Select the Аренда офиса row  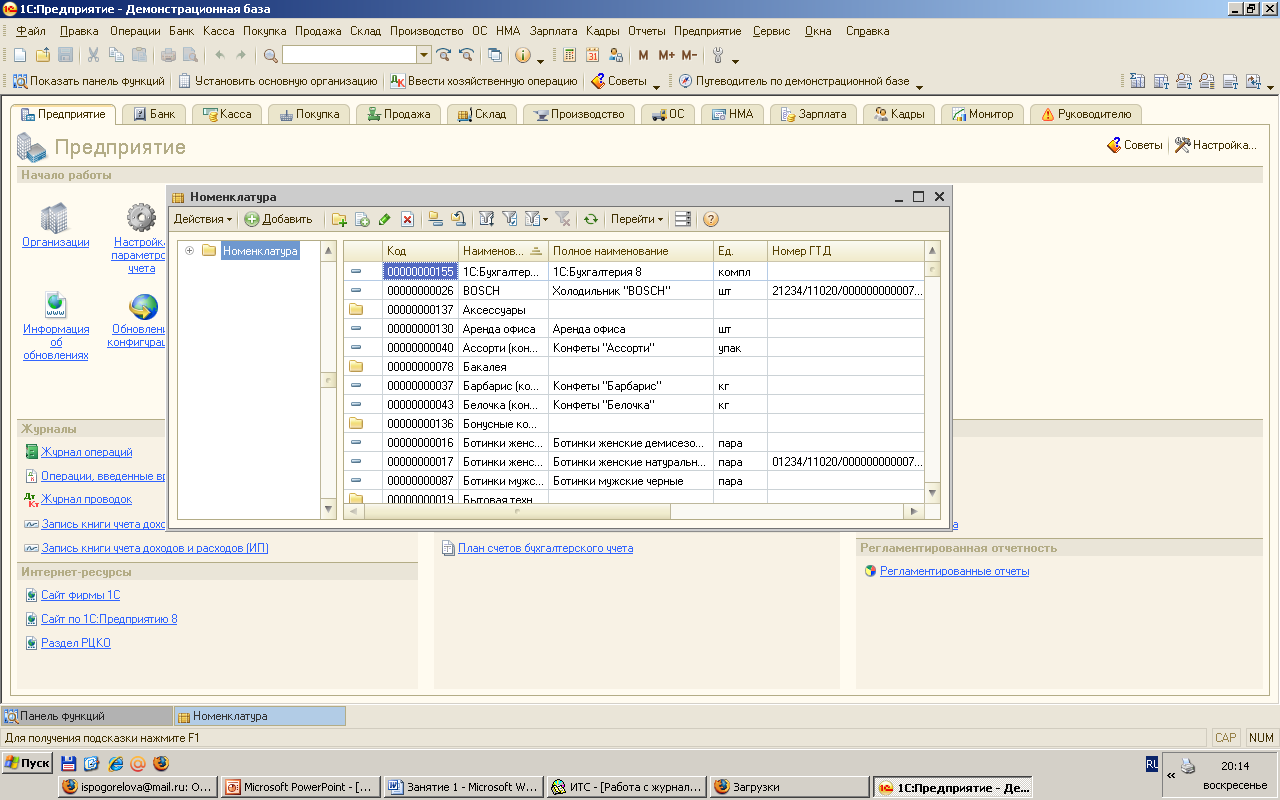[634, 329]
